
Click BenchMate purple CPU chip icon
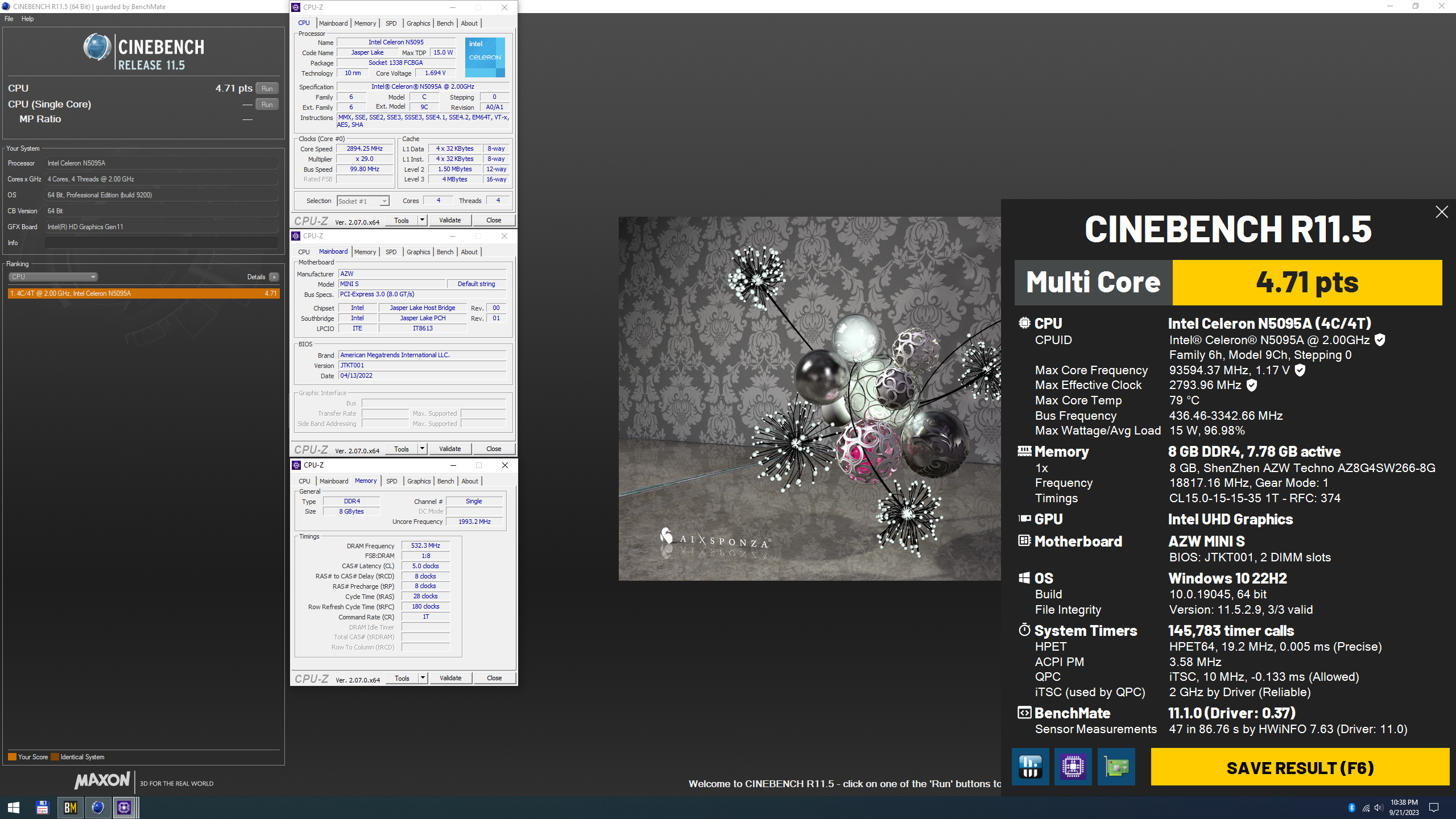[1073, 767]
